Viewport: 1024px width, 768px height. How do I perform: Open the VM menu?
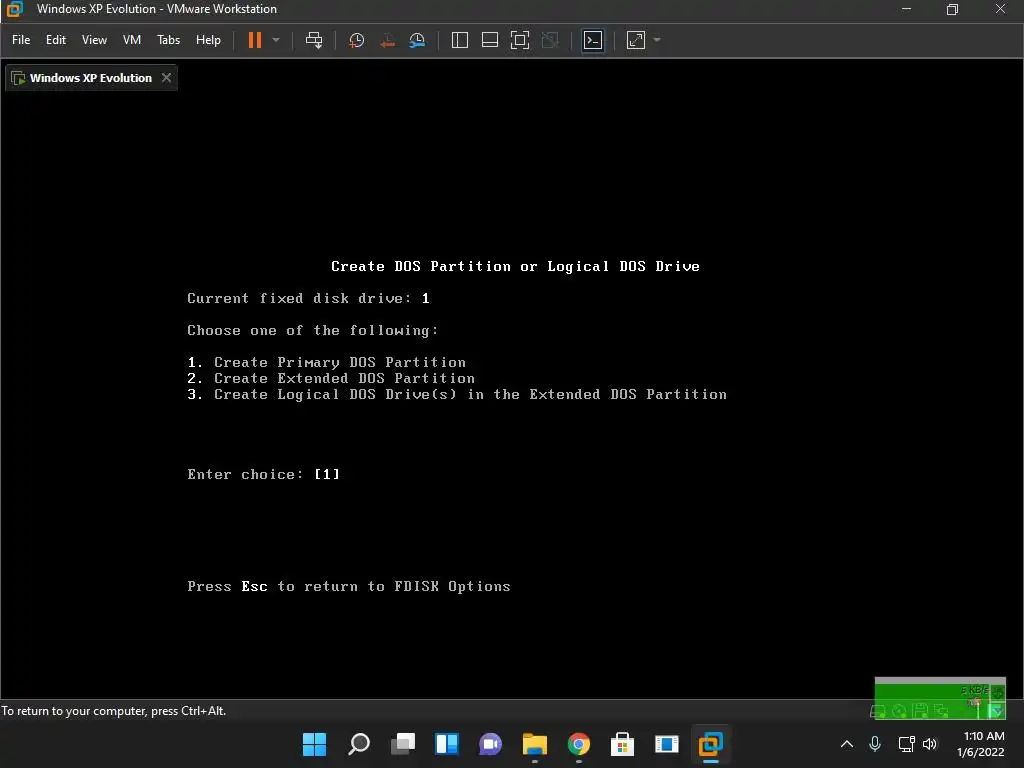[x=132, y=40]
